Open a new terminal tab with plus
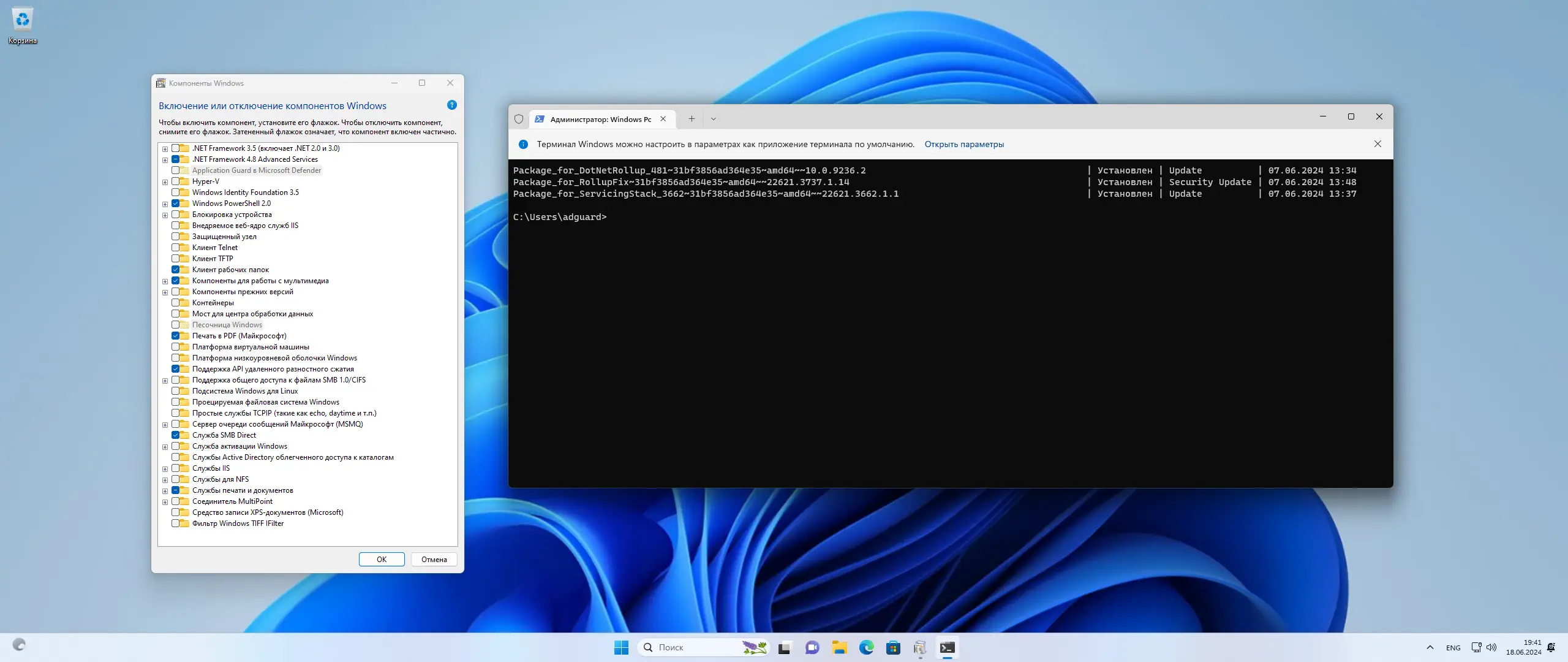The image size is (1568, 662). 692,119
